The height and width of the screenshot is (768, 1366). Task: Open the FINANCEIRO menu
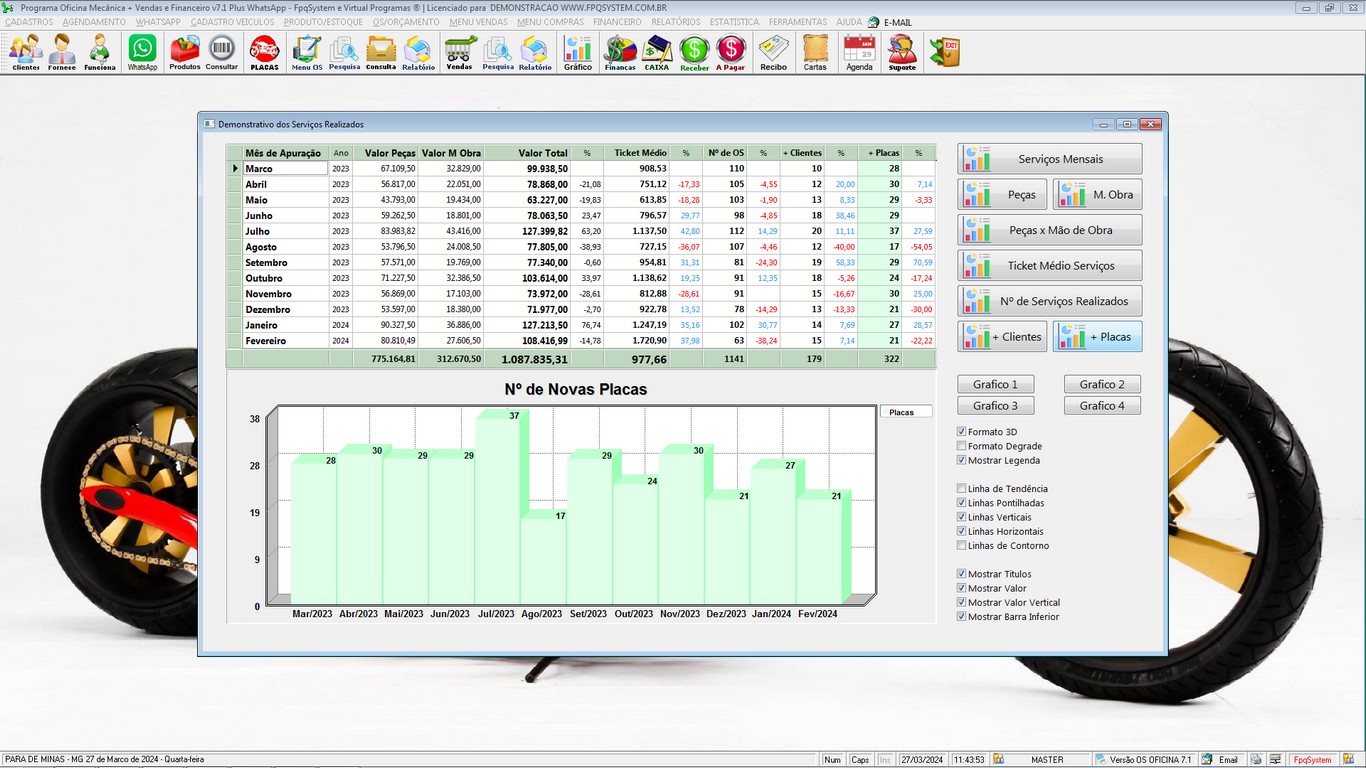point(617,22)
